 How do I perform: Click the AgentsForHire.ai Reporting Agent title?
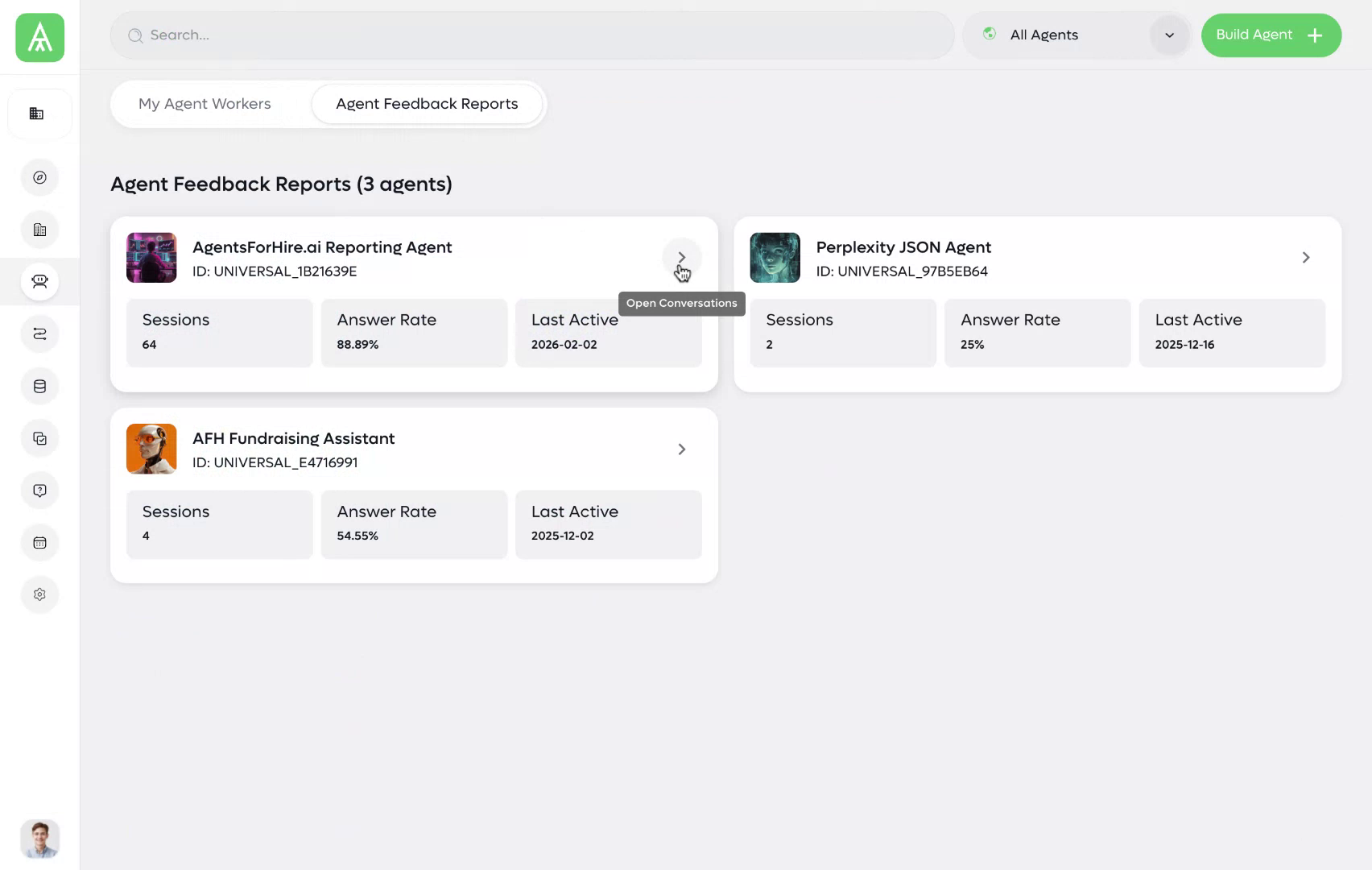(322, 247)
